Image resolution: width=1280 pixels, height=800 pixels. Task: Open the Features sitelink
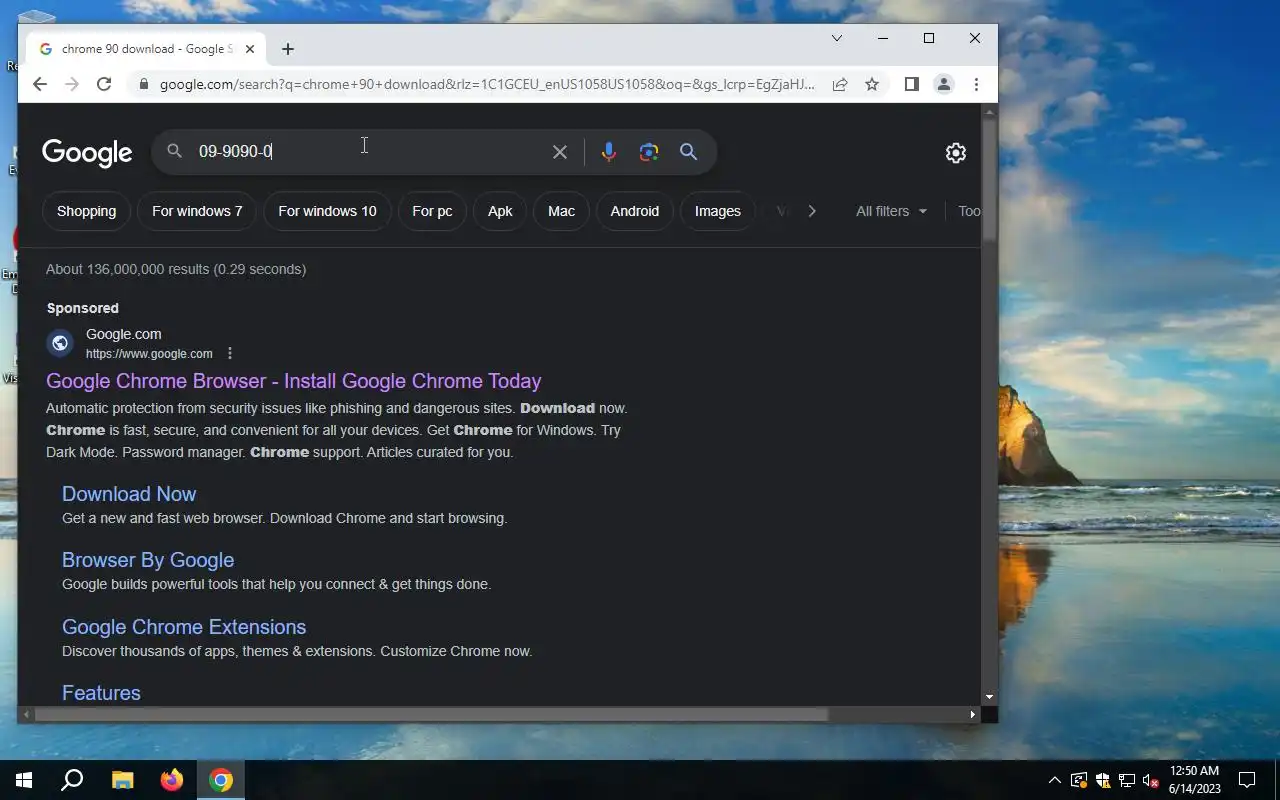[x=101, y=693]
